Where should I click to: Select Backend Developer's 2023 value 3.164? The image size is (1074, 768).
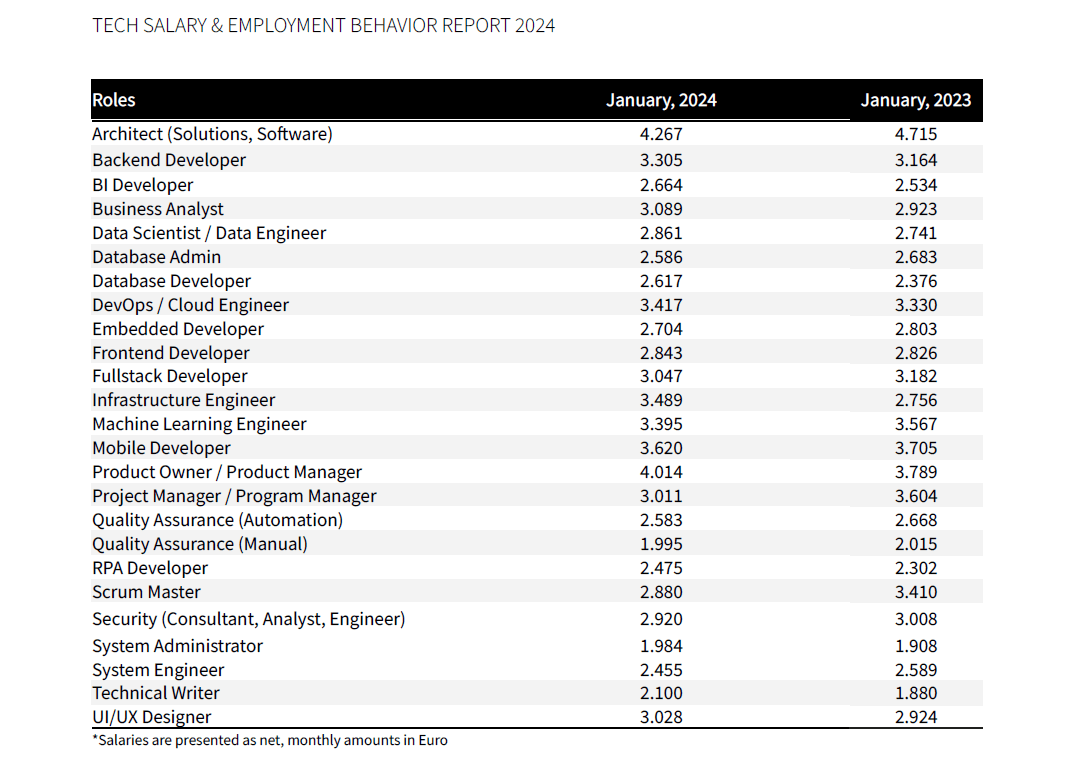(916, 160)
